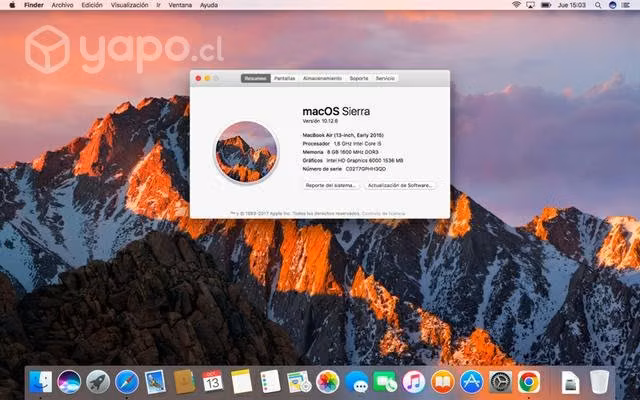Open FaceTime green icon in Dock
The width and height of the screenshot is (640, 400).
click(x=385, y=382)
